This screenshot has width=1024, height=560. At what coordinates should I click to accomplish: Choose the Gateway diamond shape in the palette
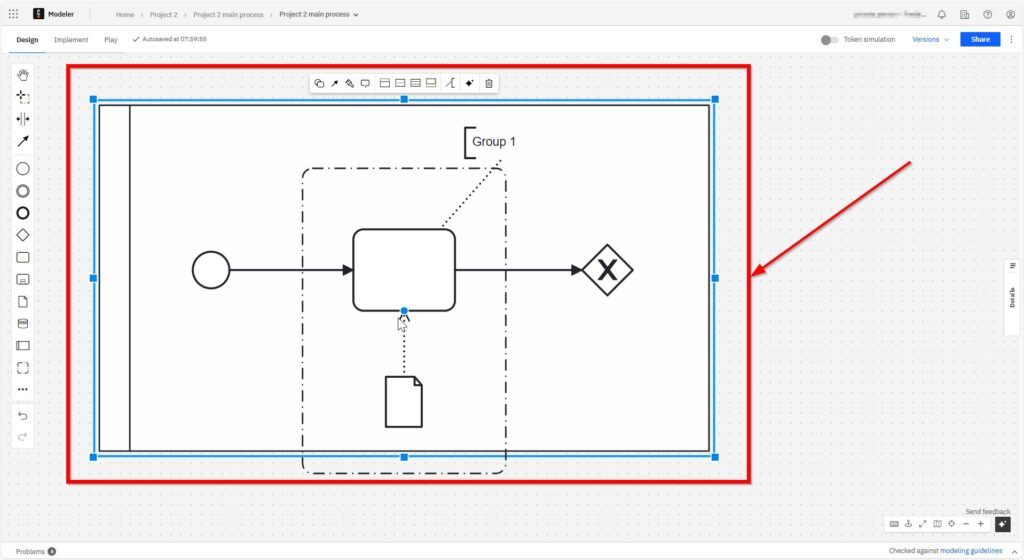(23, 234)
